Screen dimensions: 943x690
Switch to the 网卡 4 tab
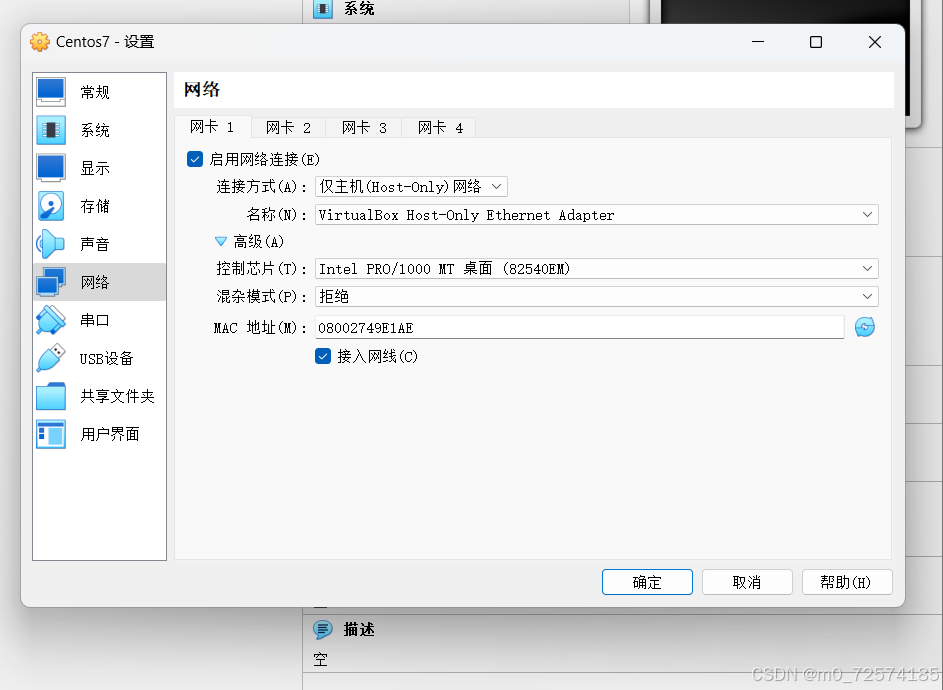(440, 128)
